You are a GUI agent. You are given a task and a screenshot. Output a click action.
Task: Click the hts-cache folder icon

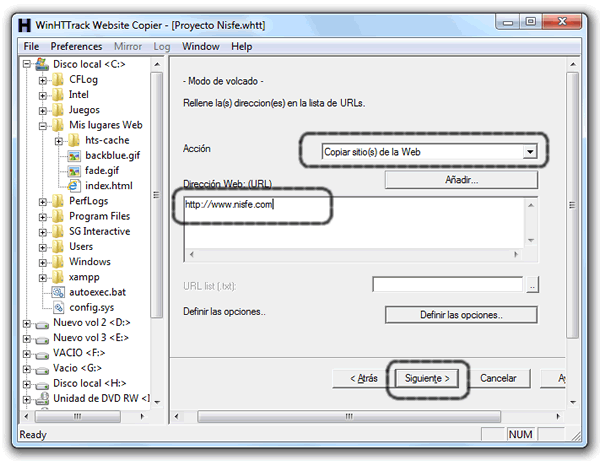[74, 140]
